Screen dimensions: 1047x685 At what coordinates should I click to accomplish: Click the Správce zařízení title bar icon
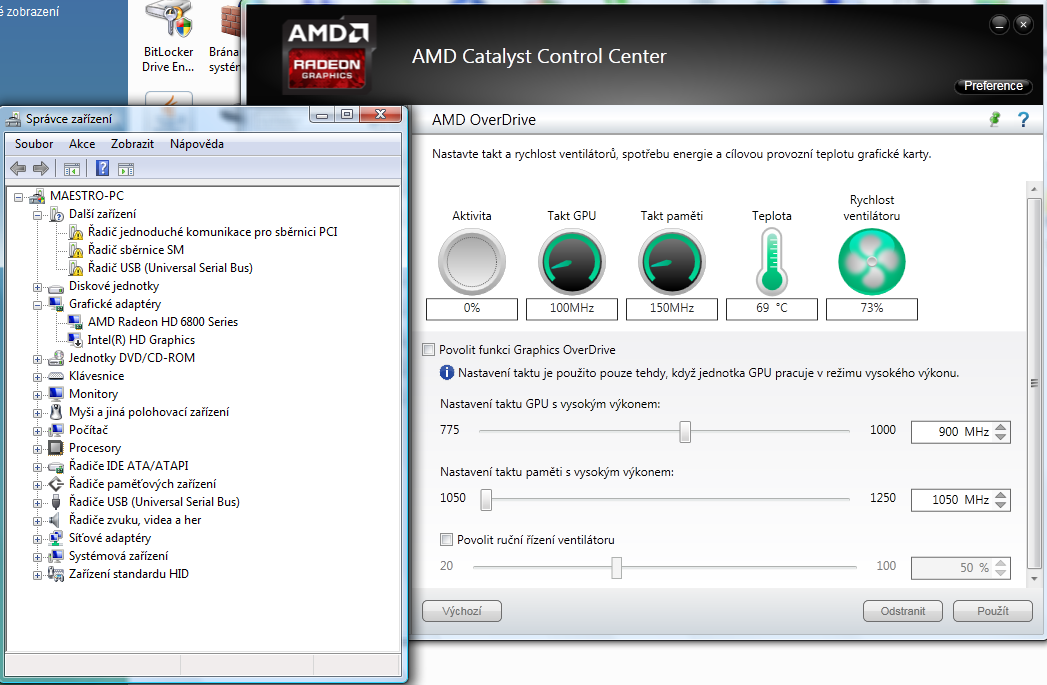point(13,120)
